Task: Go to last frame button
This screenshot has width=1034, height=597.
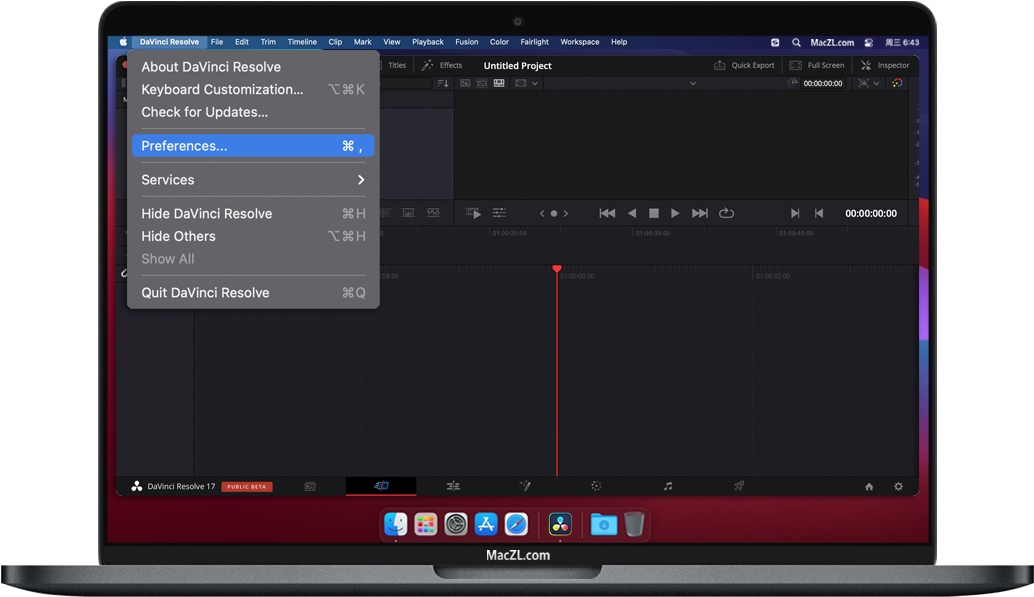Action: 700,213
